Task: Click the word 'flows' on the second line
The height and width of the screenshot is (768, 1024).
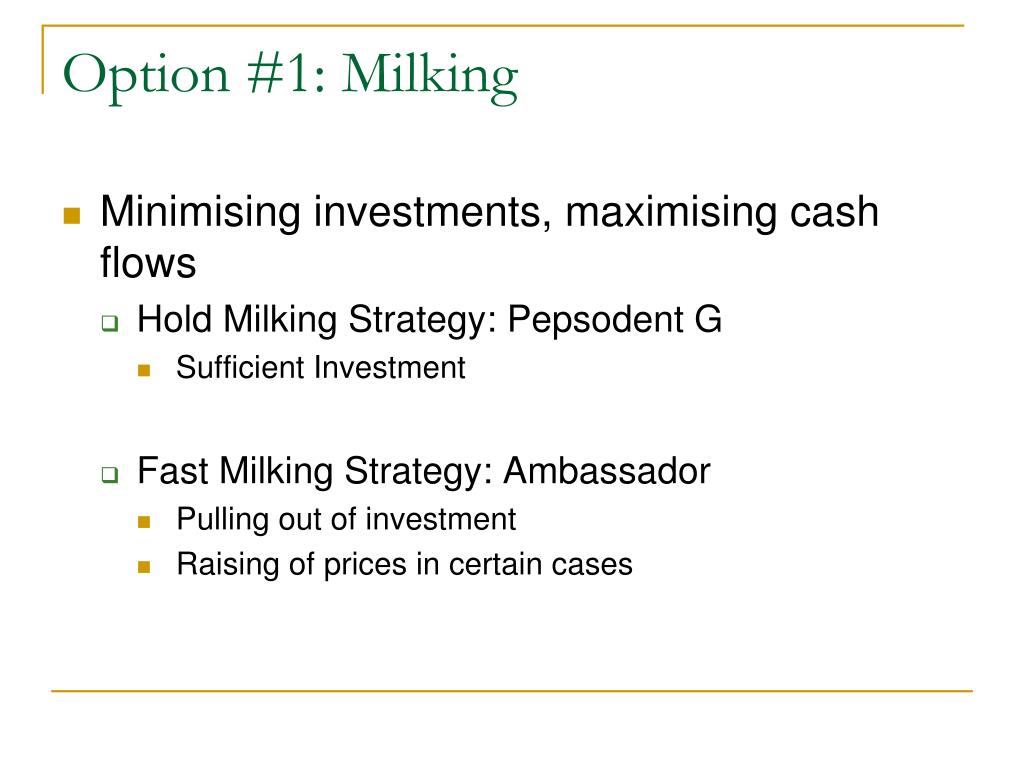Action: click(x=148, y=263)
